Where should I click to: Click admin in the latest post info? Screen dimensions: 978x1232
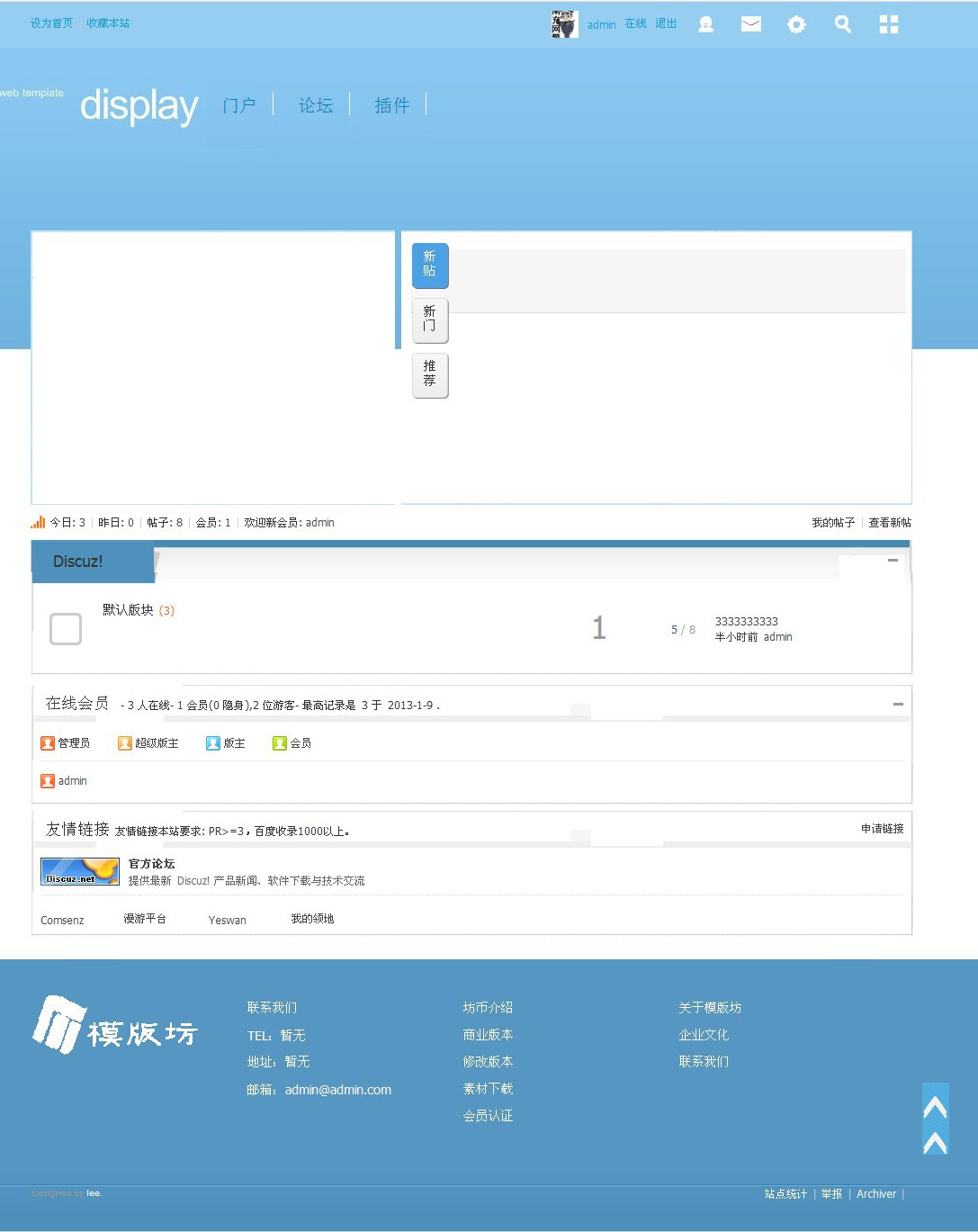(778, 637)
